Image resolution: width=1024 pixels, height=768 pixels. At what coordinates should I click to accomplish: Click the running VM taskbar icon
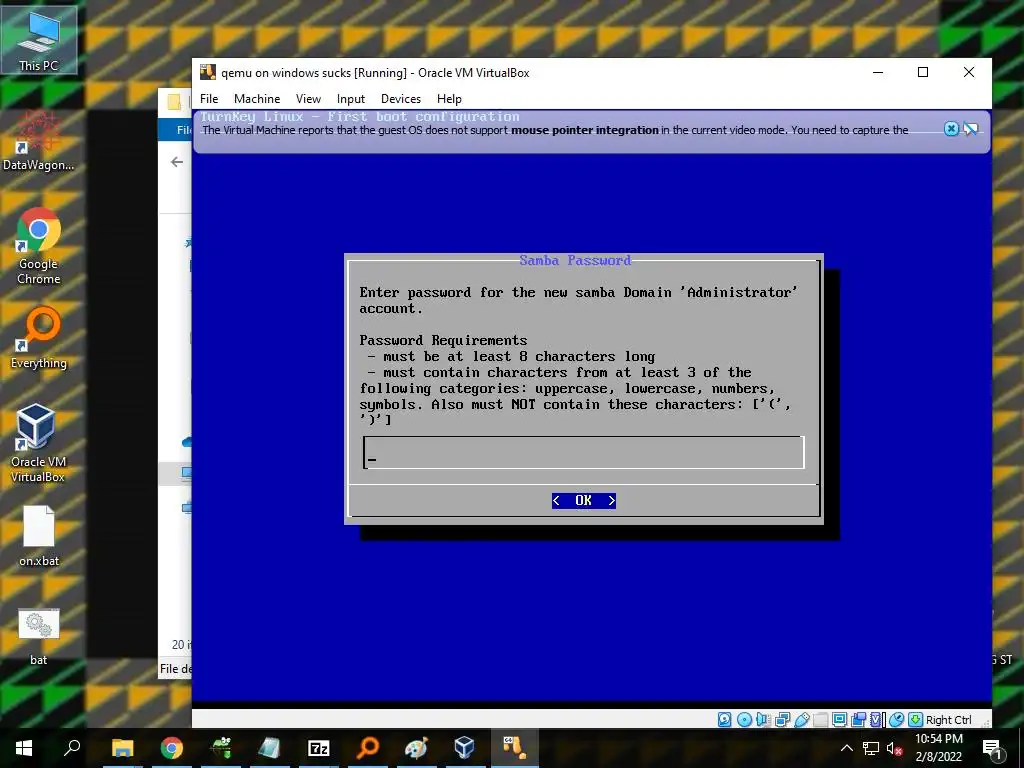(514, 748)
